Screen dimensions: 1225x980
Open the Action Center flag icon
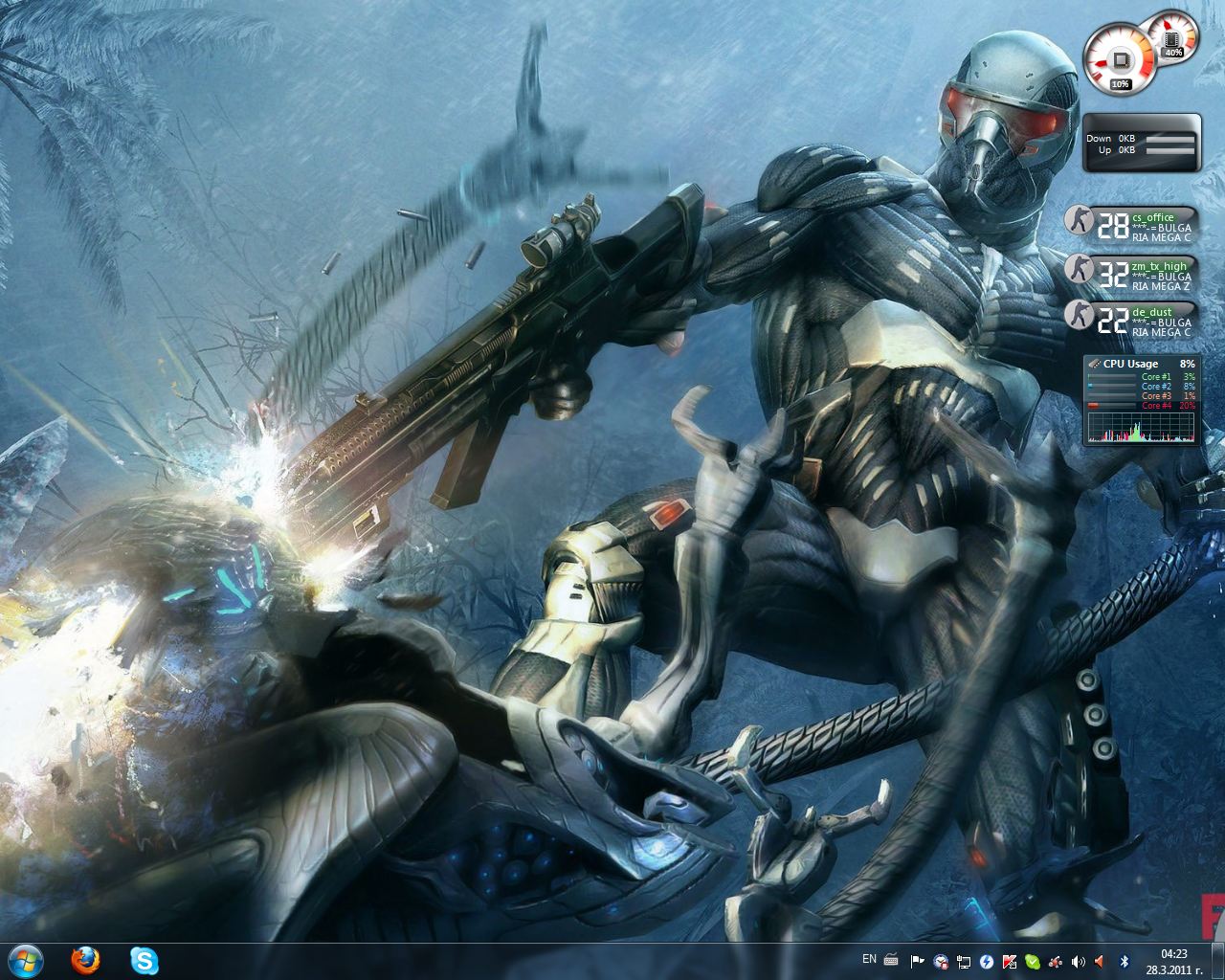(x=917, y=961)
